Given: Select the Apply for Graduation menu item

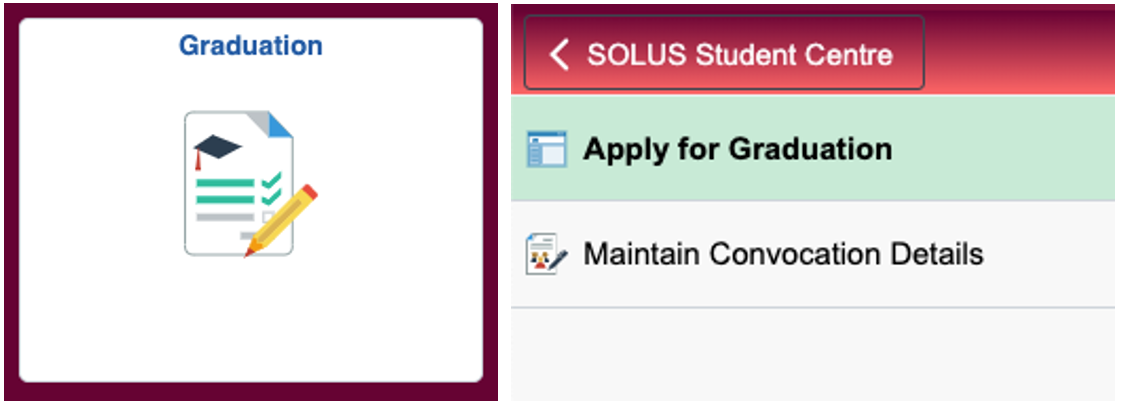Looking at the screenshot, I should [737, 150].
